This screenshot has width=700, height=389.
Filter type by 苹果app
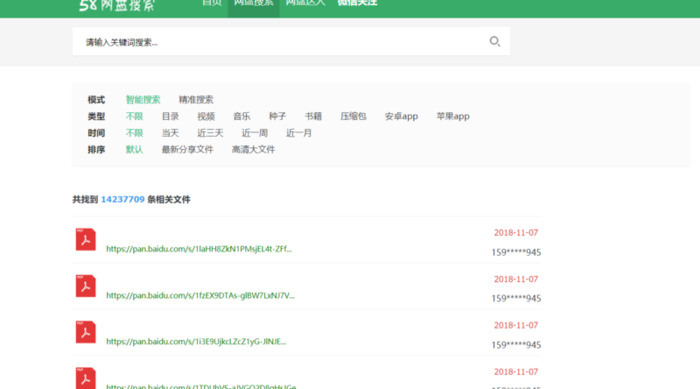coord(453,117)
